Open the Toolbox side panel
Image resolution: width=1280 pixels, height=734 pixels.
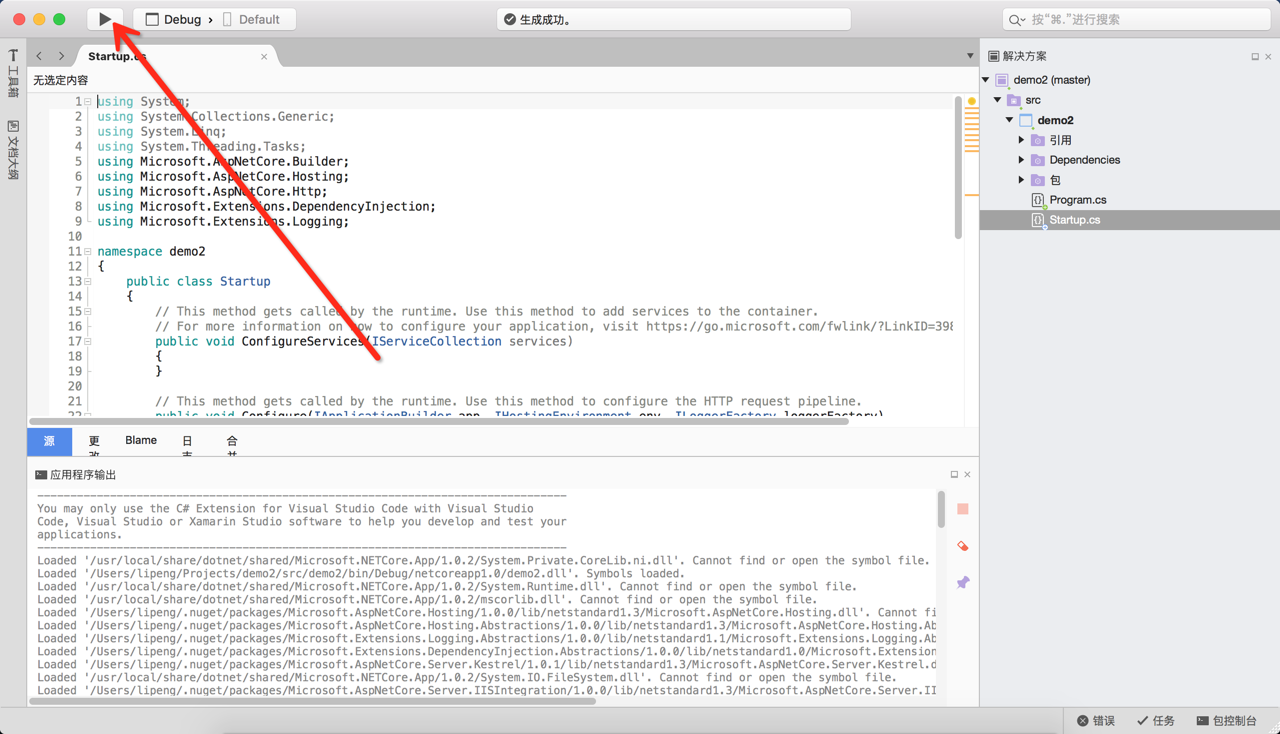click(13, 74)
